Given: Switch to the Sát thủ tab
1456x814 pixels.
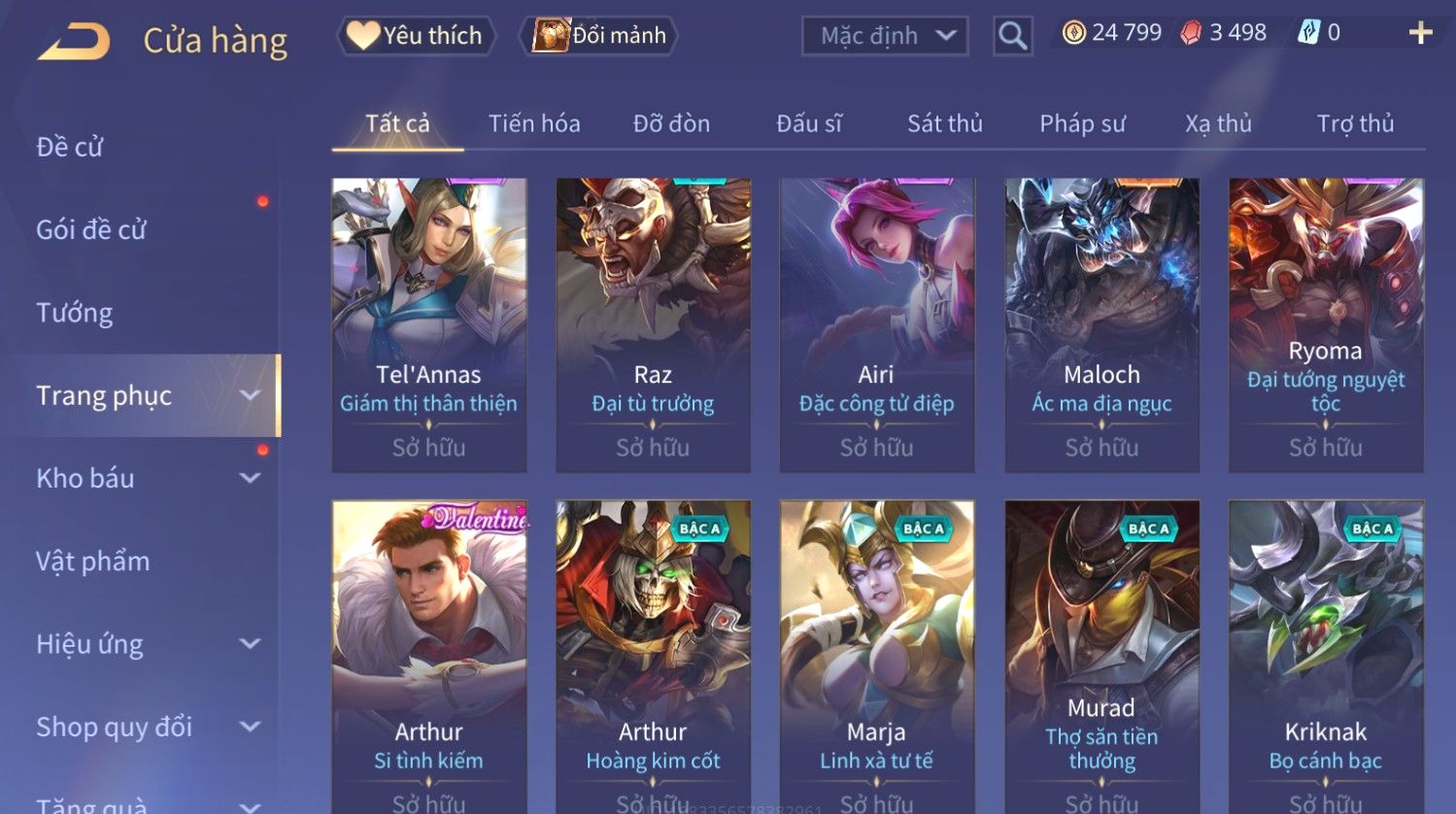Looking at the screenshot, I should click(x=945, y=123).
